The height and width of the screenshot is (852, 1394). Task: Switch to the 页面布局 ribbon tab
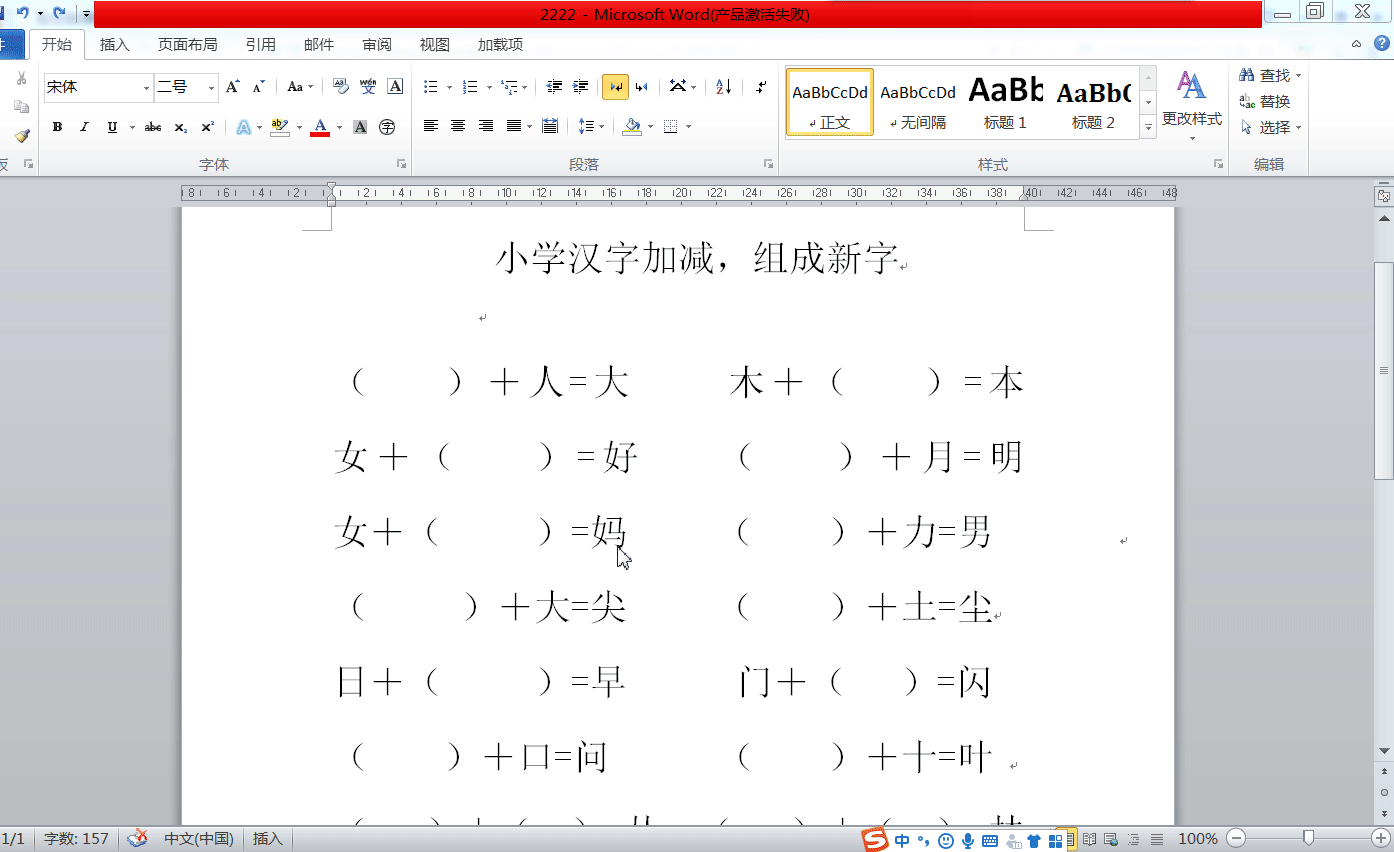tap(187, 44)
